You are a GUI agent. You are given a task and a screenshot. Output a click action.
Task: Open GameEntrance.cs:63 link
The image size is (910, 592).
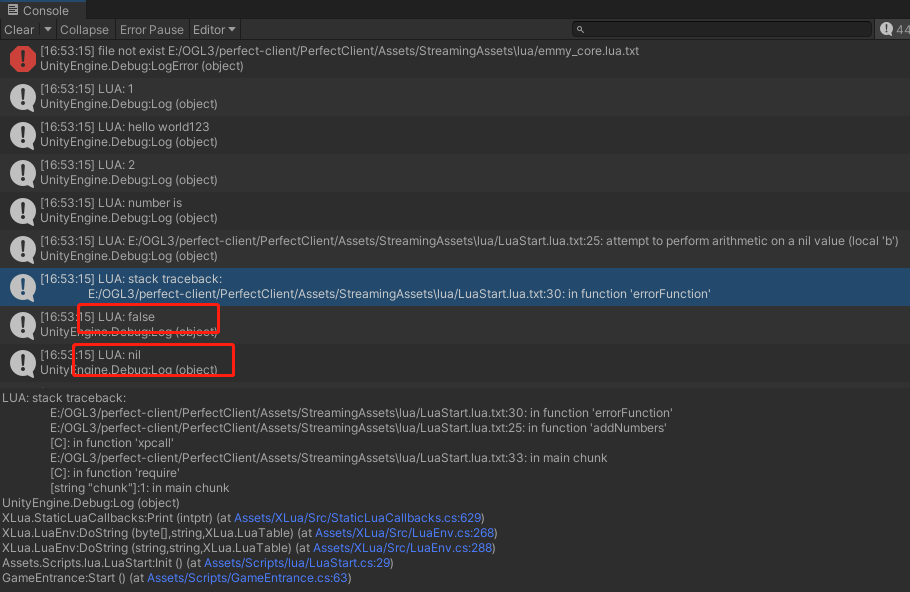click(x=247, y=578)
